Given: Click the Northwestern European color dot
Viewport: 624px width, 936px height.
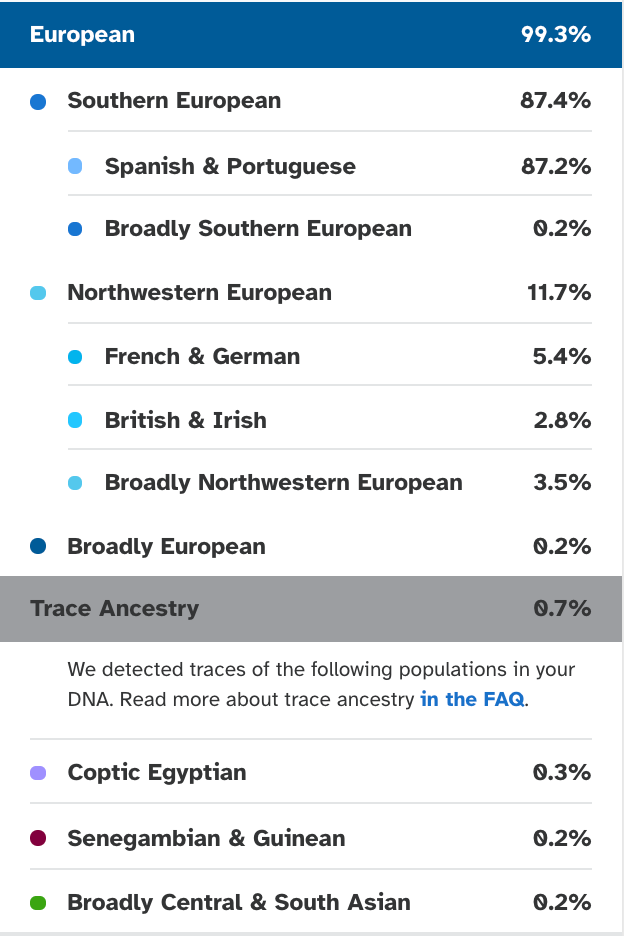Looking at the screenshot, I should coord(38,293).
